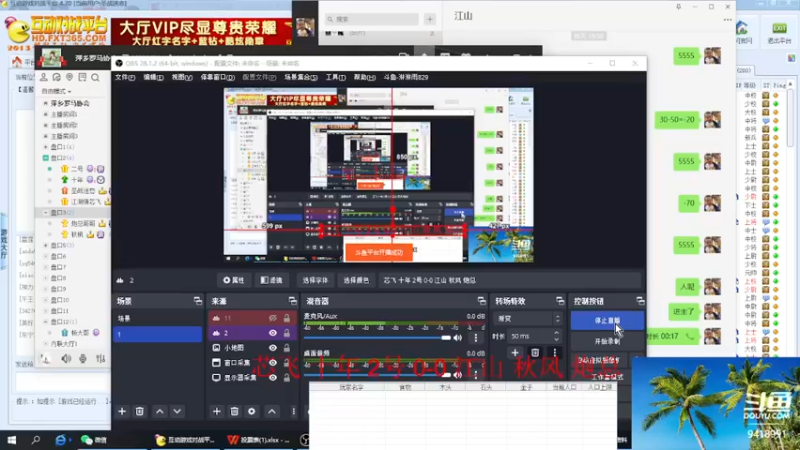The image size is (800, 450).
Task: Hide source 2 via eye icon
Action: point(273,333)
